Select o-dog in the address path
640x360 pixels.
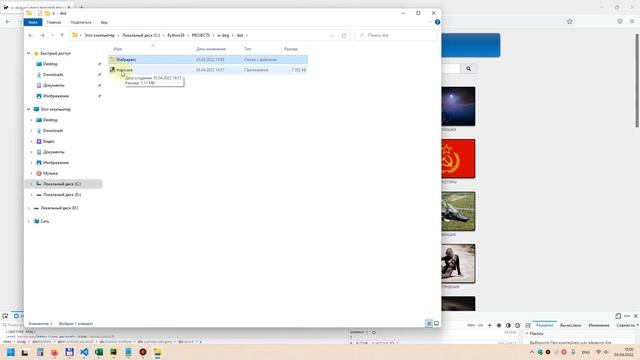coord(223,36)
